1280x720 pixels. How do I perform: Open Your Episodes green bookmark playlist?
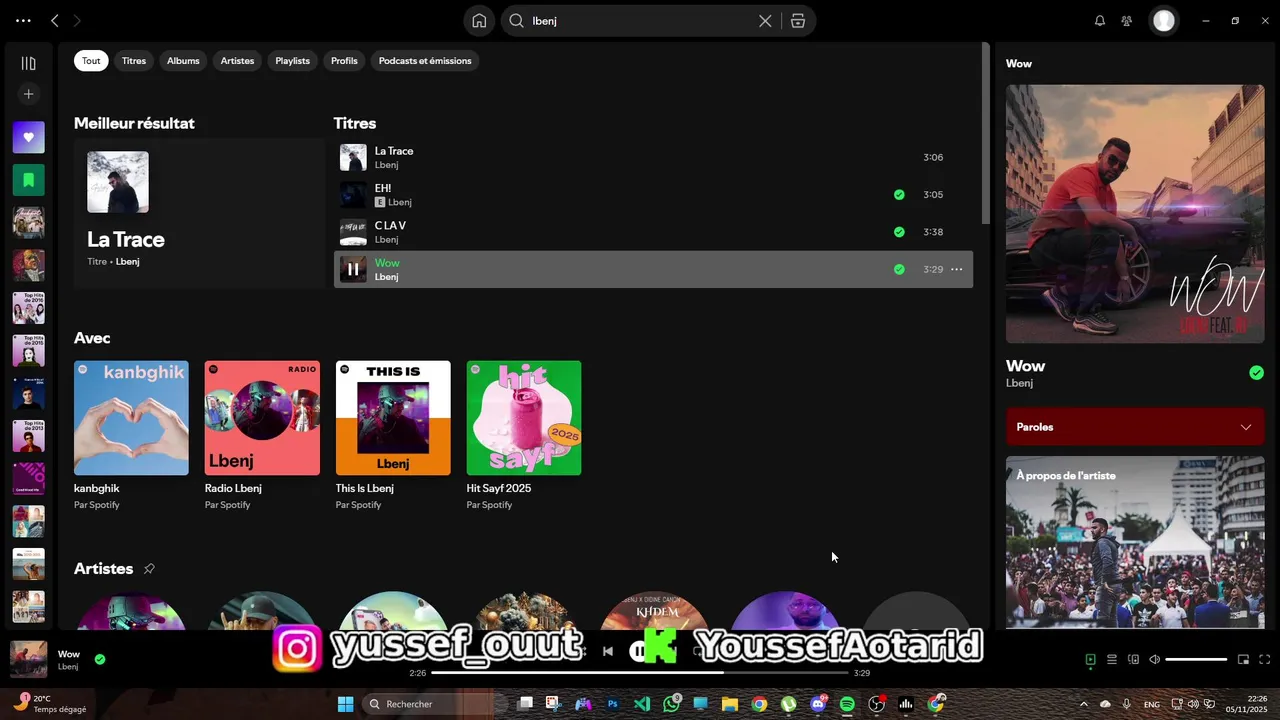(x=28, y=180)
